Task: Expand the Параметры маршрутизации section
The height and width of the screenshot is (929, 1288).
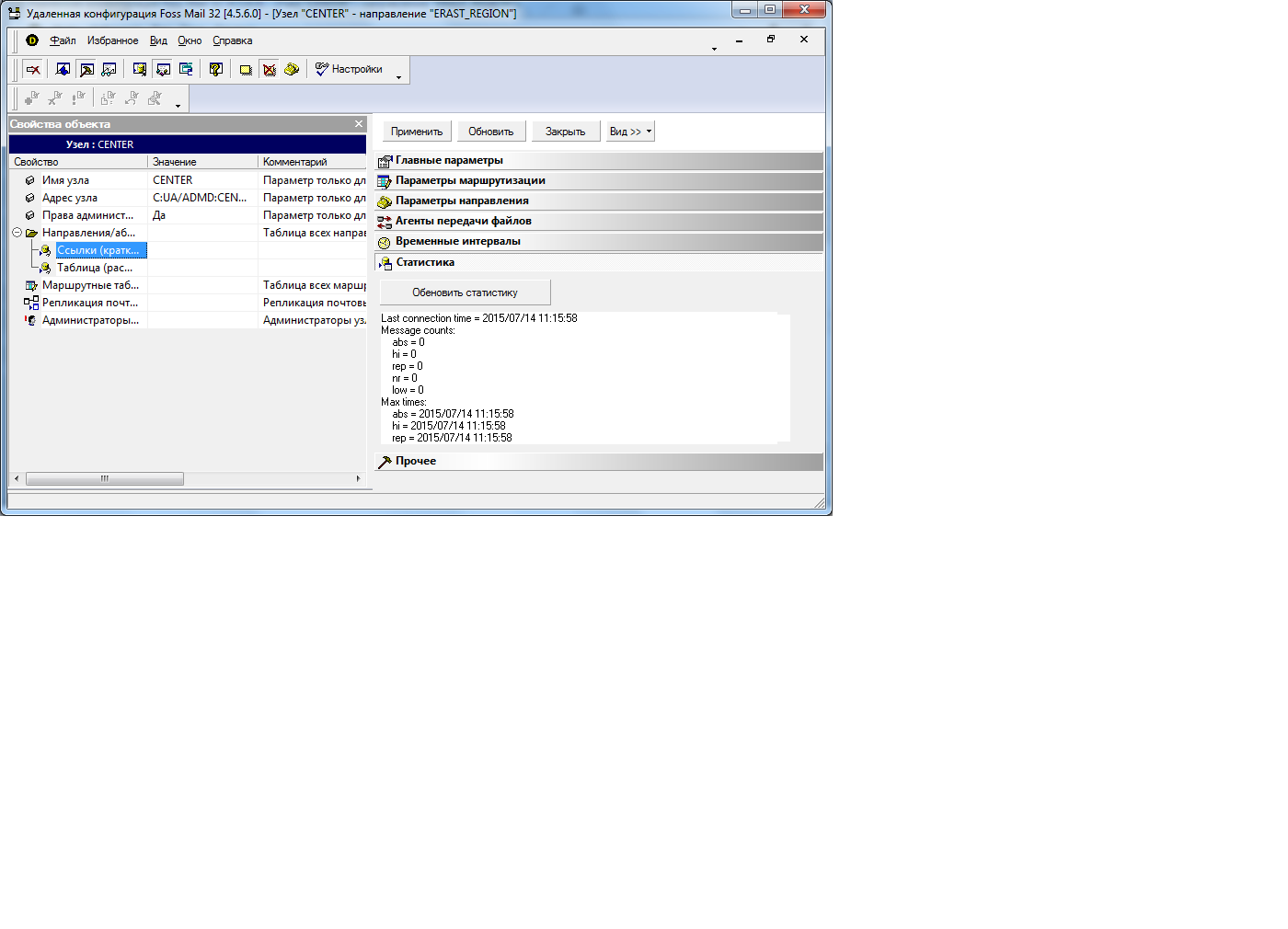Action: click(599, 181)
